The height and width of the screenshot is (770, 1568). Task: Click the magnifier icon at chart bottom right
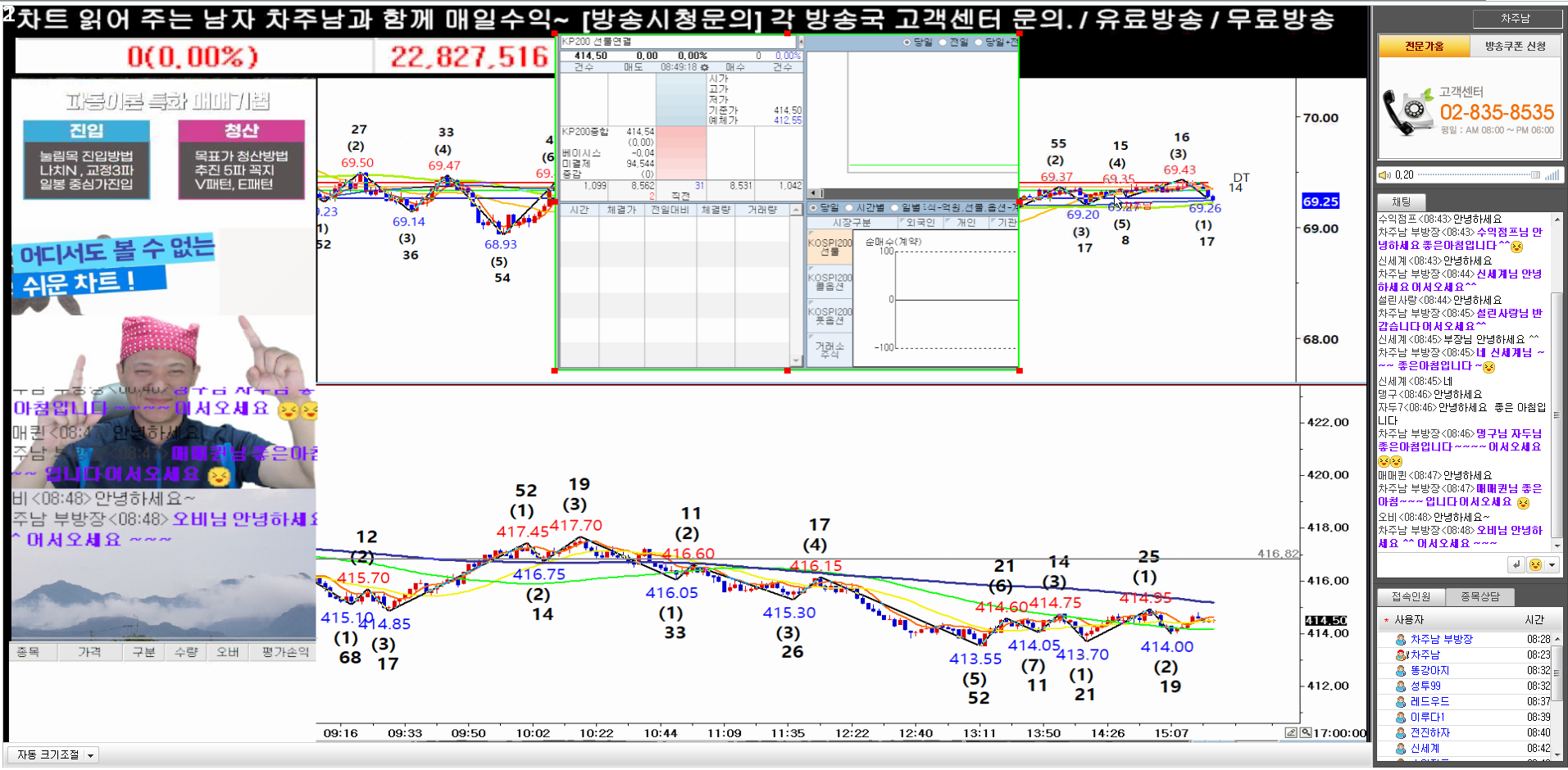pyautogui.click(x=1306, y=732)
